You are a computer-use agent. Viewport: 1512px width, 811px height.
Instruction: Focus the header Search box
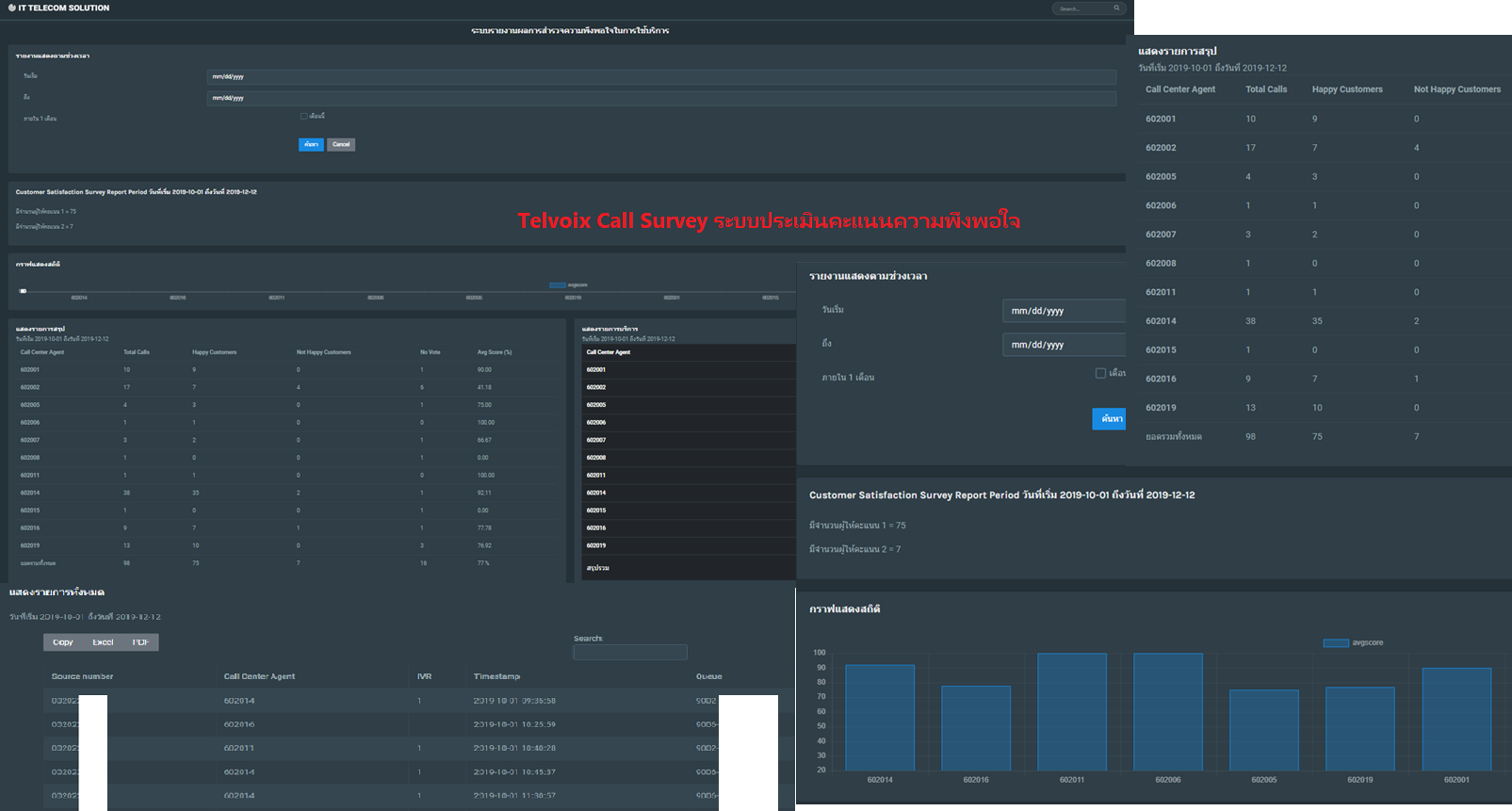(x=1089, y=8)
